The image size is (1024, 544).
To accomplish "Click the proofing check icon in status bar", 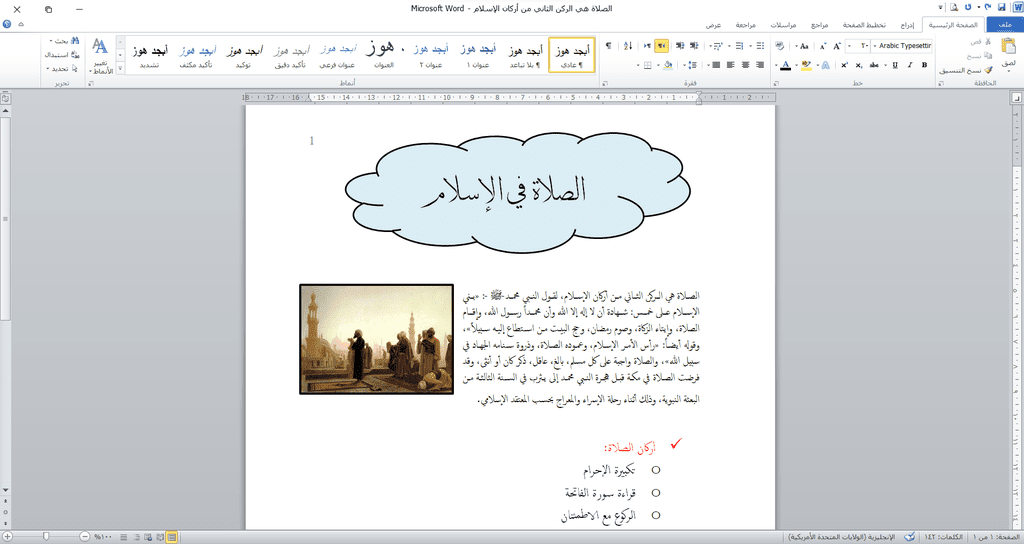I will [910, 537].
